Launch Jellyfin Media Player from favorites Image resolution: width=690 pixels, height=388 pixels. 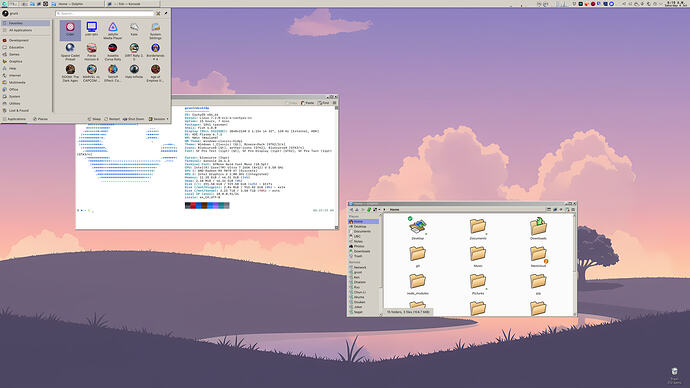click(x=113, y=30)
